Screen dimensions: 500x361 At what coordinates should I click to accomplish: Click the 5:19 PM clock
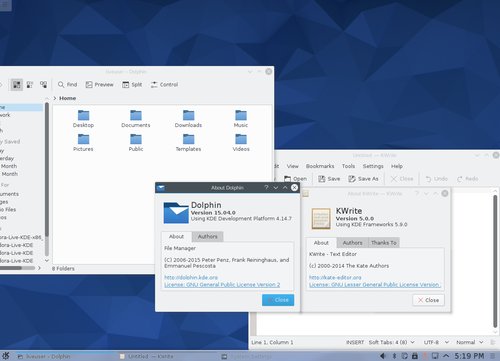tap(469, 356)
